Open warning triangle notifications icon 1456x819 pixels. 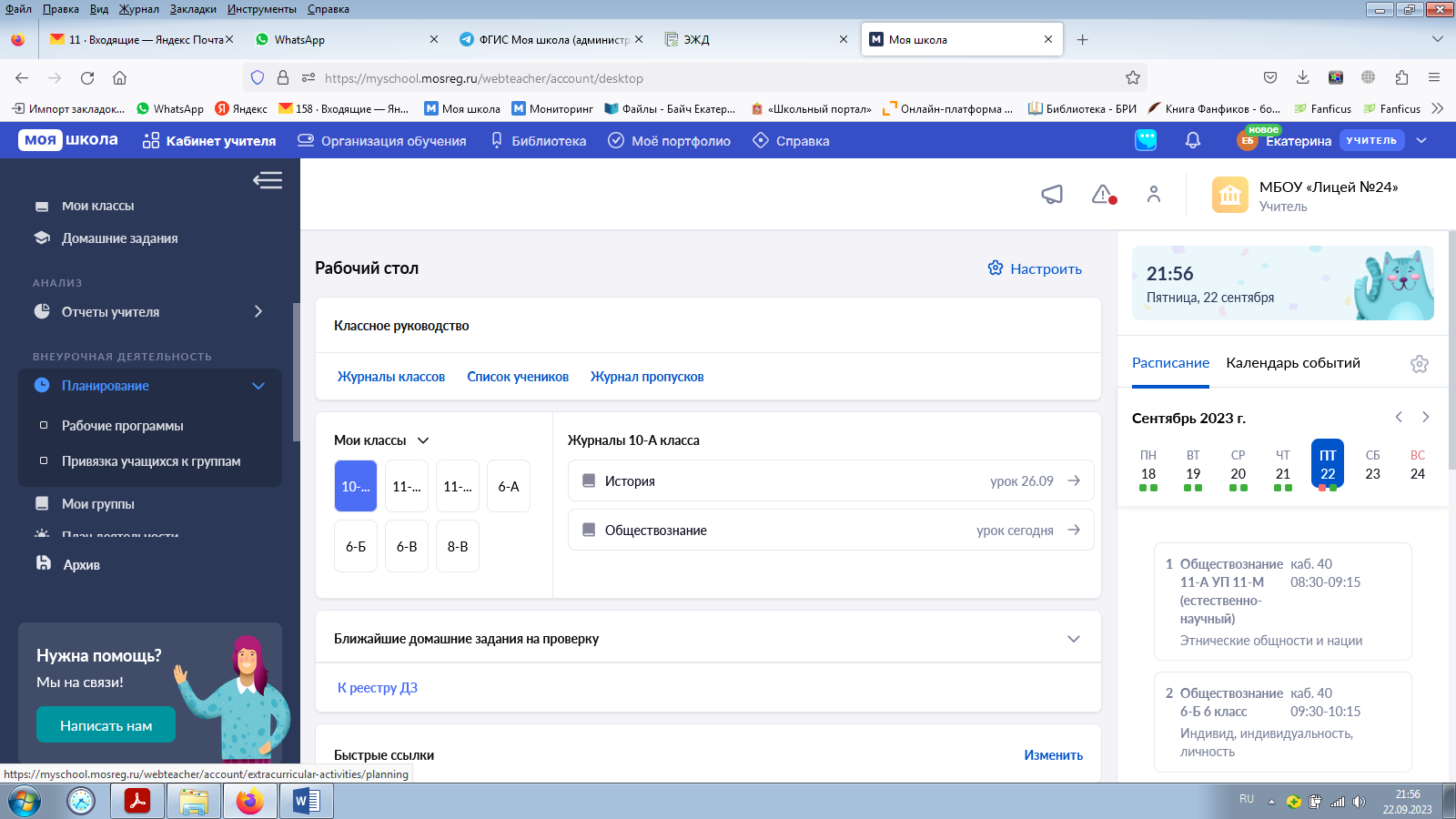pyautogui.click(x=1103, y=194)
